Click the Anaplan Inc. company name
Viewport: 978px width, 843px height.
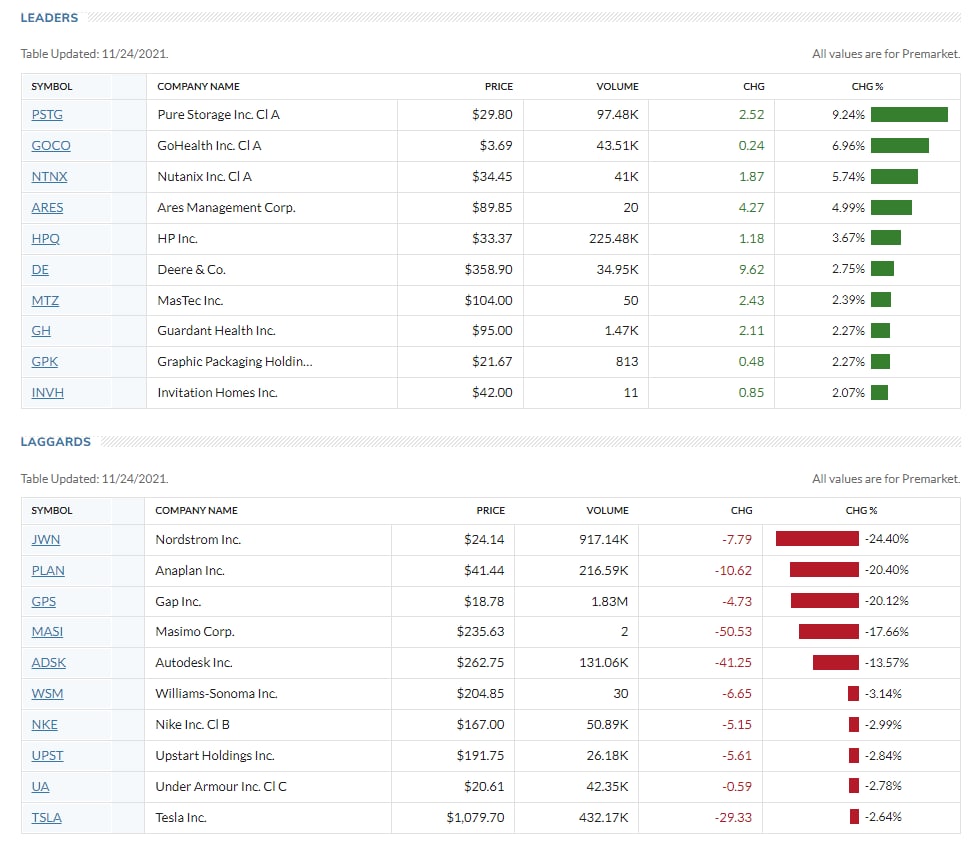click(190, 571)
